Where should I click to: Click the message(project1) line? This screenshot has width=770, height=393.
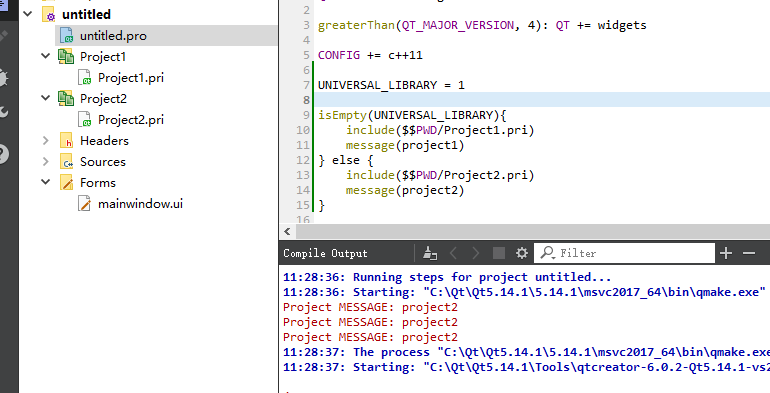405,145
